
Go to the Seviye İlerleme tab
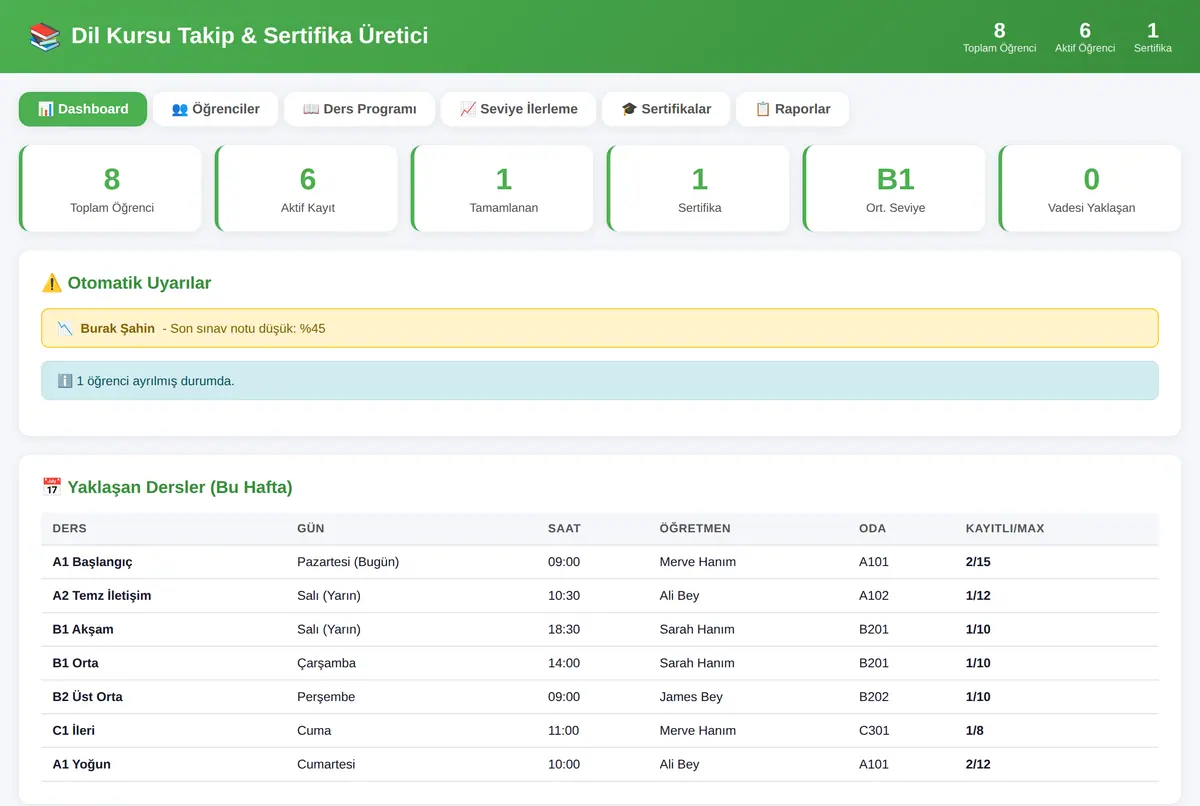point(518,109)
